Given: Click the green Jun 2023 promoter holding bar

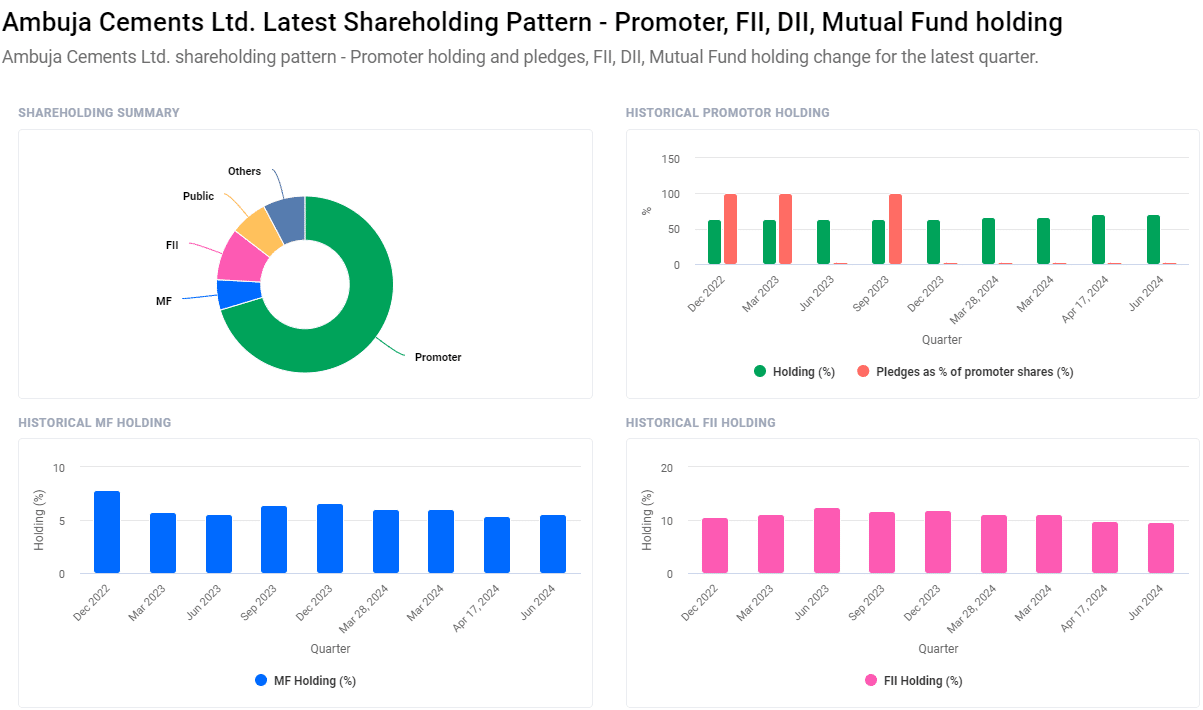Looking at the screenshot, I should [x=824, y=242].
